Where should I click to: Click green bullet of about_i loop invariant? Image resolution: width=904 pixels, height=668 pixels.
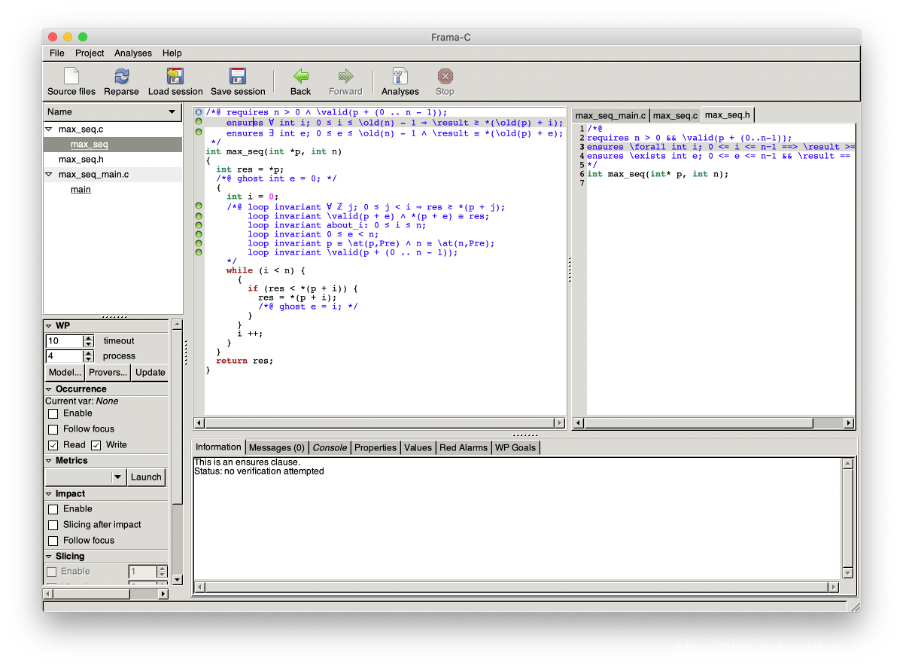click(198, 225)
